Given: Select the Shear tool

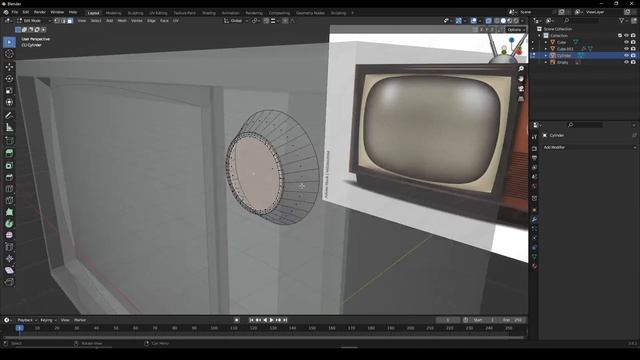Looking at the screenshot, I should (x=9, y=270).
